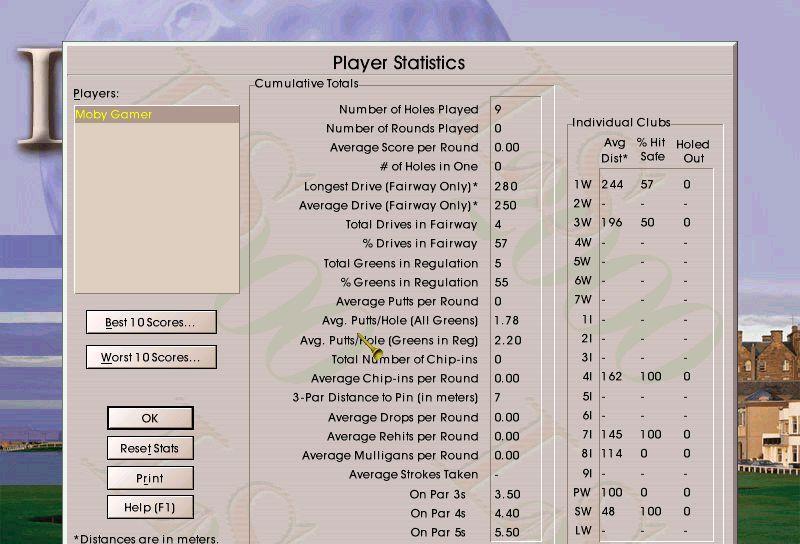Print the player statistics
The image size is (800, 544).
click(x=150, y=478)
